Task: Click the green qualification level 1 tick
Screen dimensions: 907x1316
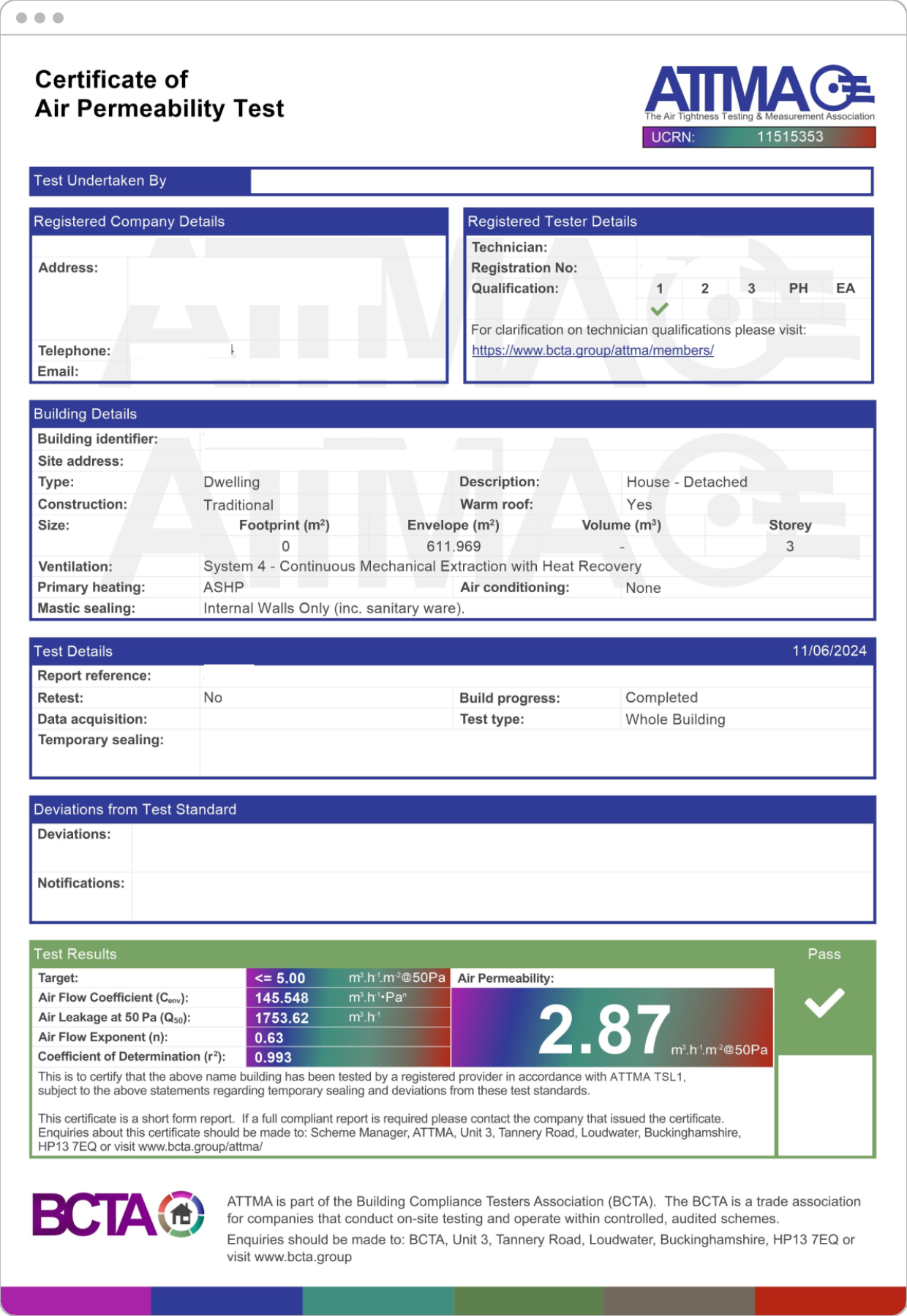Action: click(x=659, y=309)
